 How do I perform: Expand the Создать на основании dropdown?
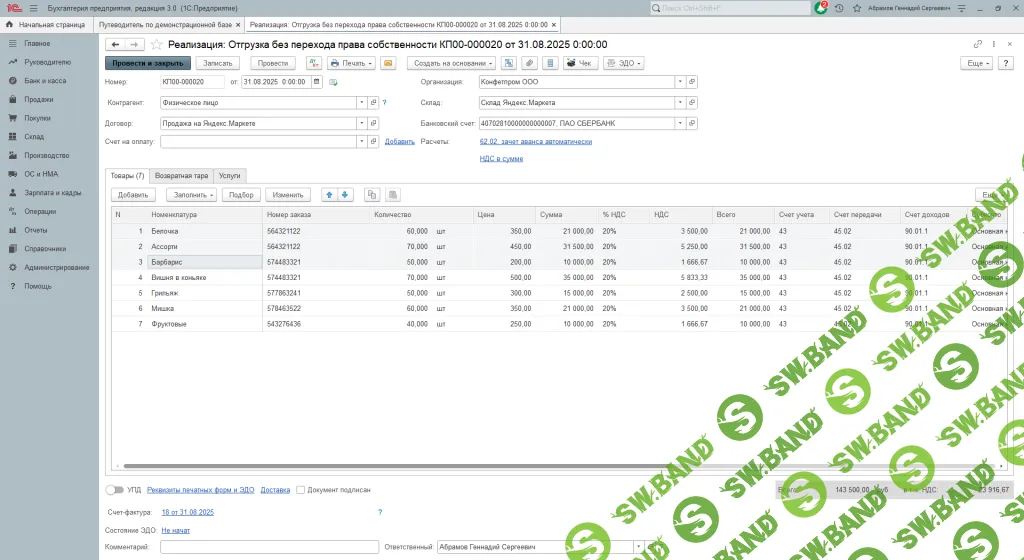tap(449, 63)
